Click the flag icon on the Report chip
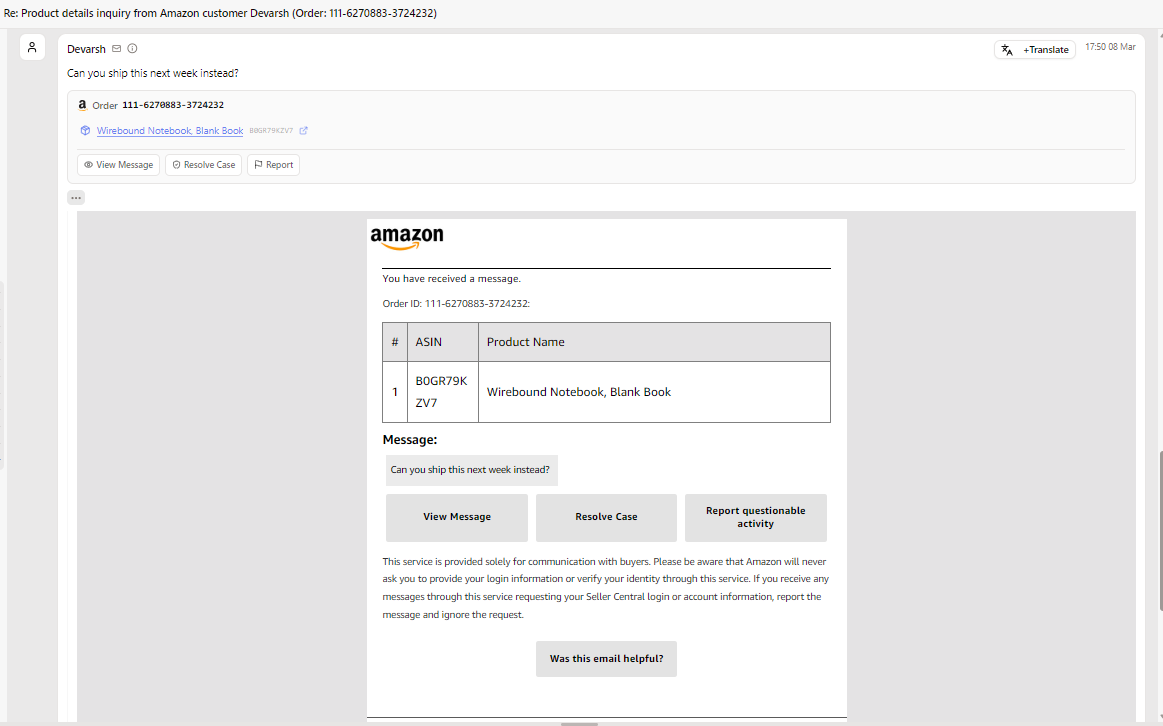The height and width of the screenshot is (726, 1163). (x=256, y=164)
